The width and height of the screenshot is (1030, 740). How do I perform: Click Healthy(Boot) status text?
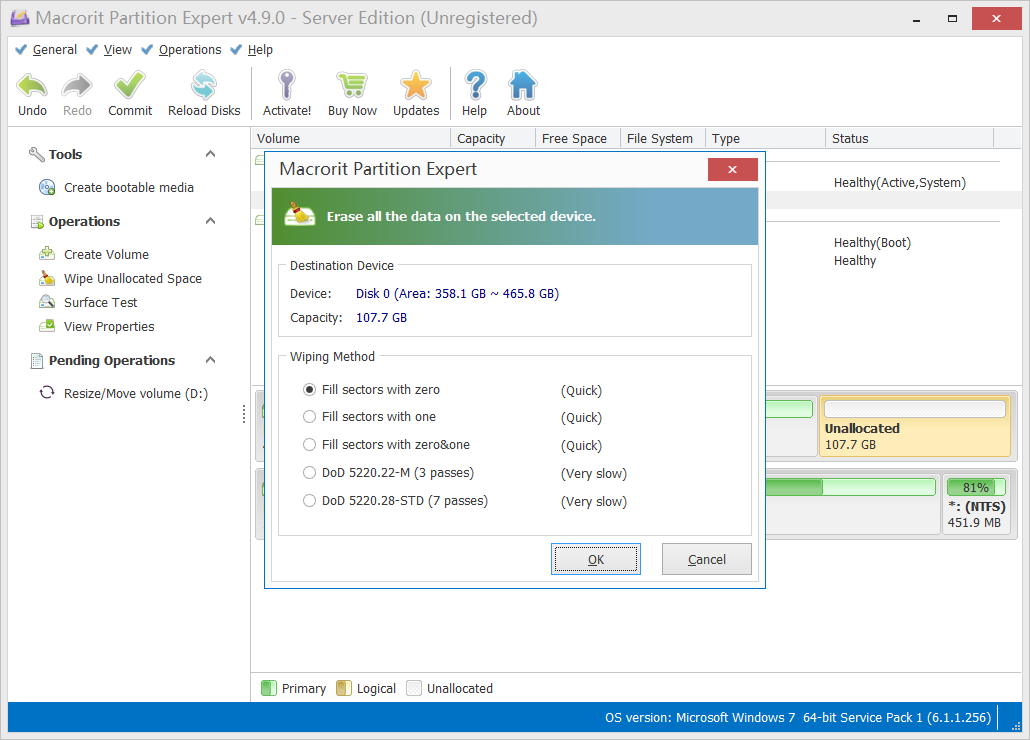click(872, 242)
